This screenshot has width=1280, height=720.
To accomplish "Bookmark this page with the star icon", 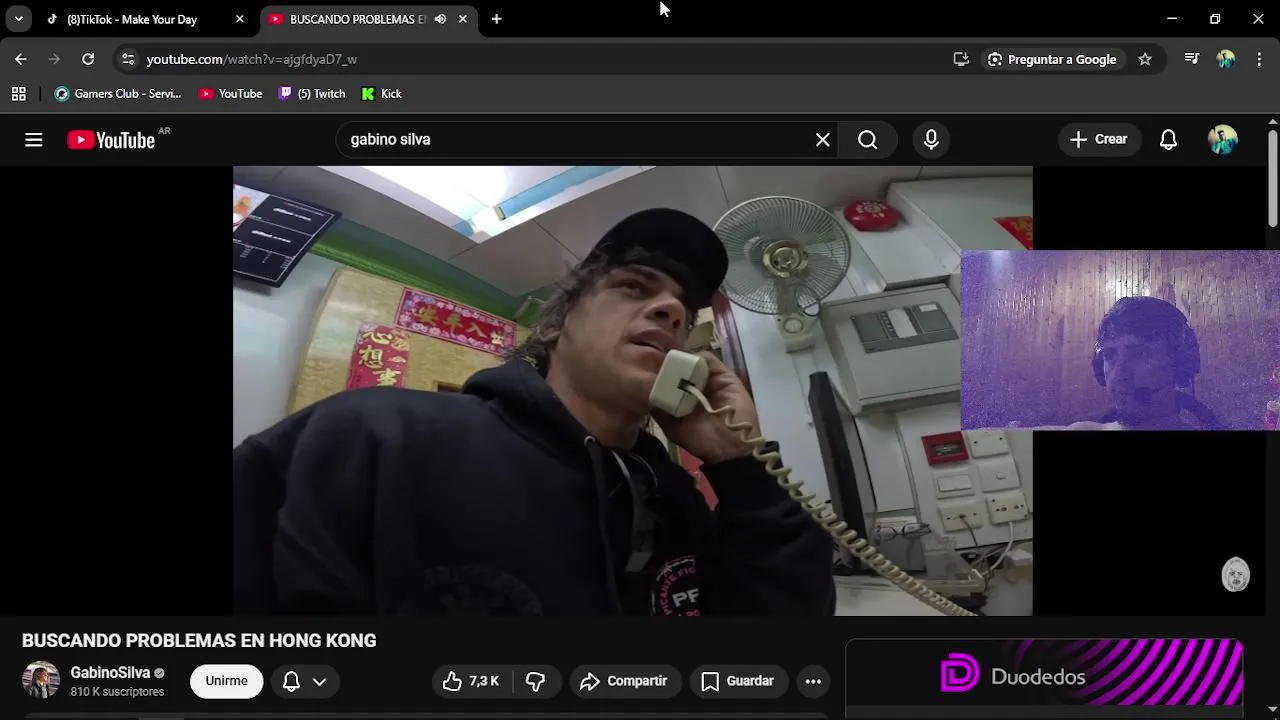I will tap(1145, 59).
